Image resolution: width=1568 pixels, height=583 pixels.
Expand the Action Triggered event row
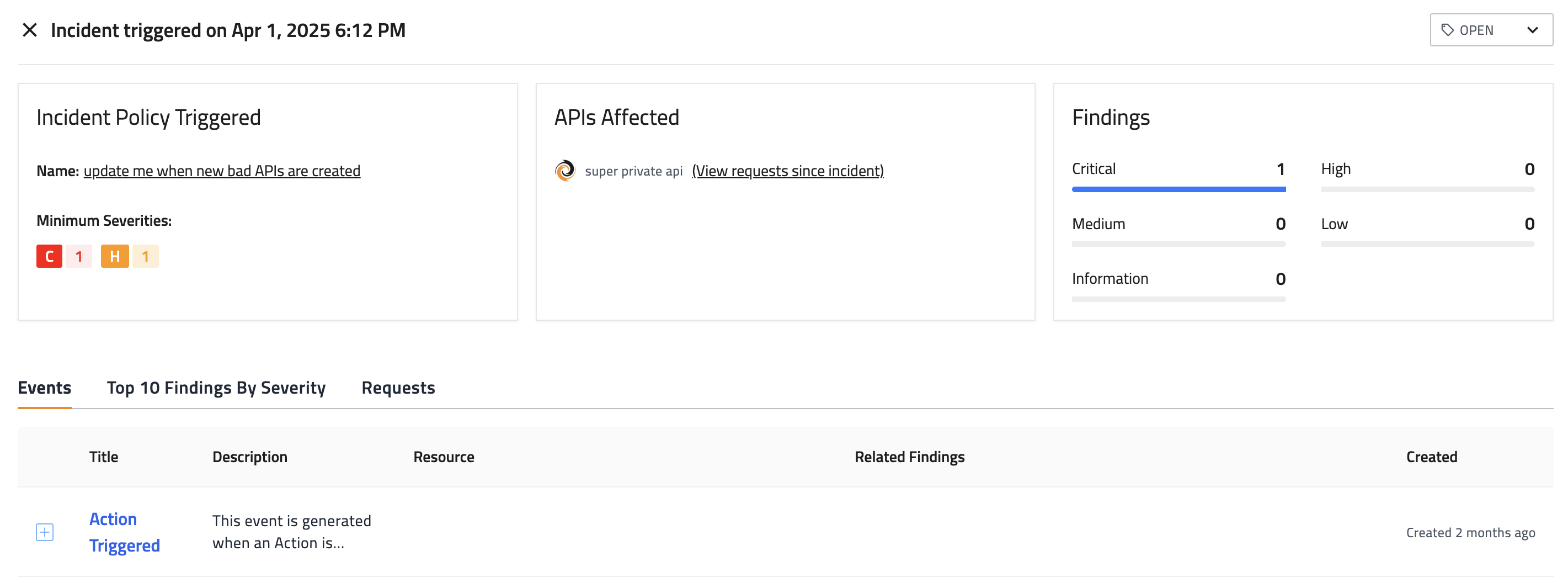(x=45, y=532)
